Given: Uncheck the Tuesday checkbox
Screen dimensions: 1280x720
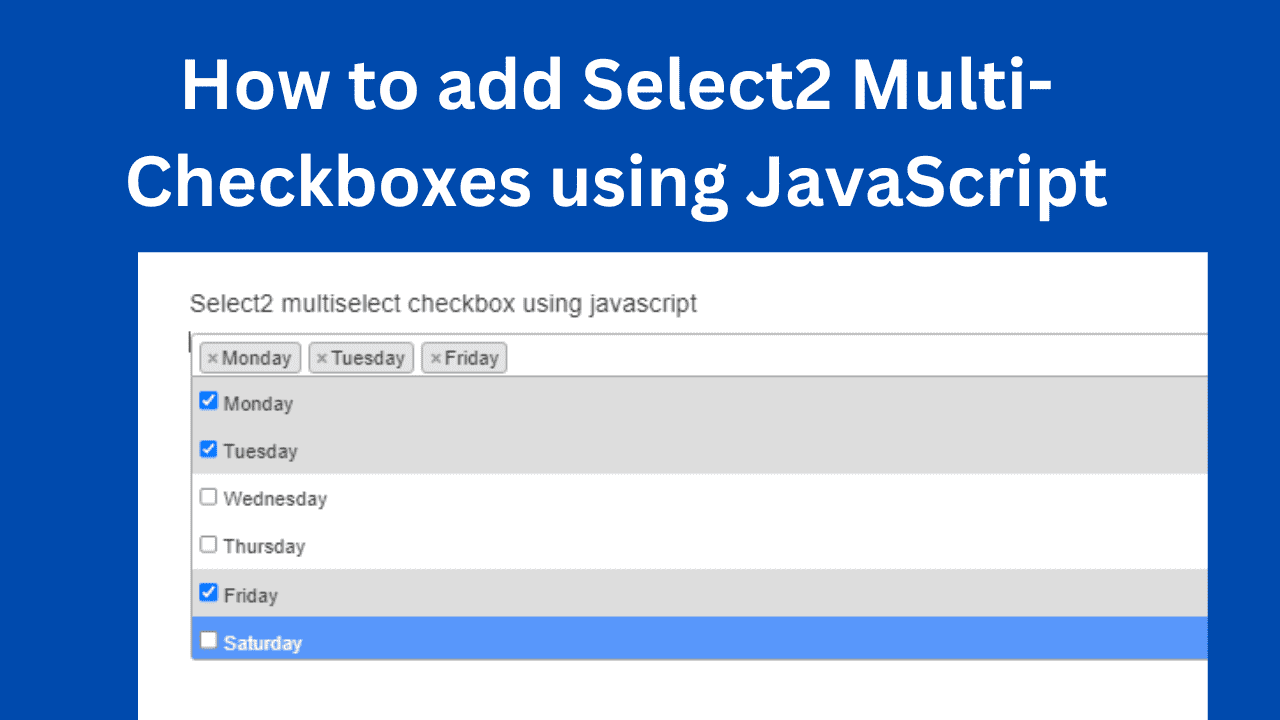Looking at the screenshot, I should click(208, 449).
